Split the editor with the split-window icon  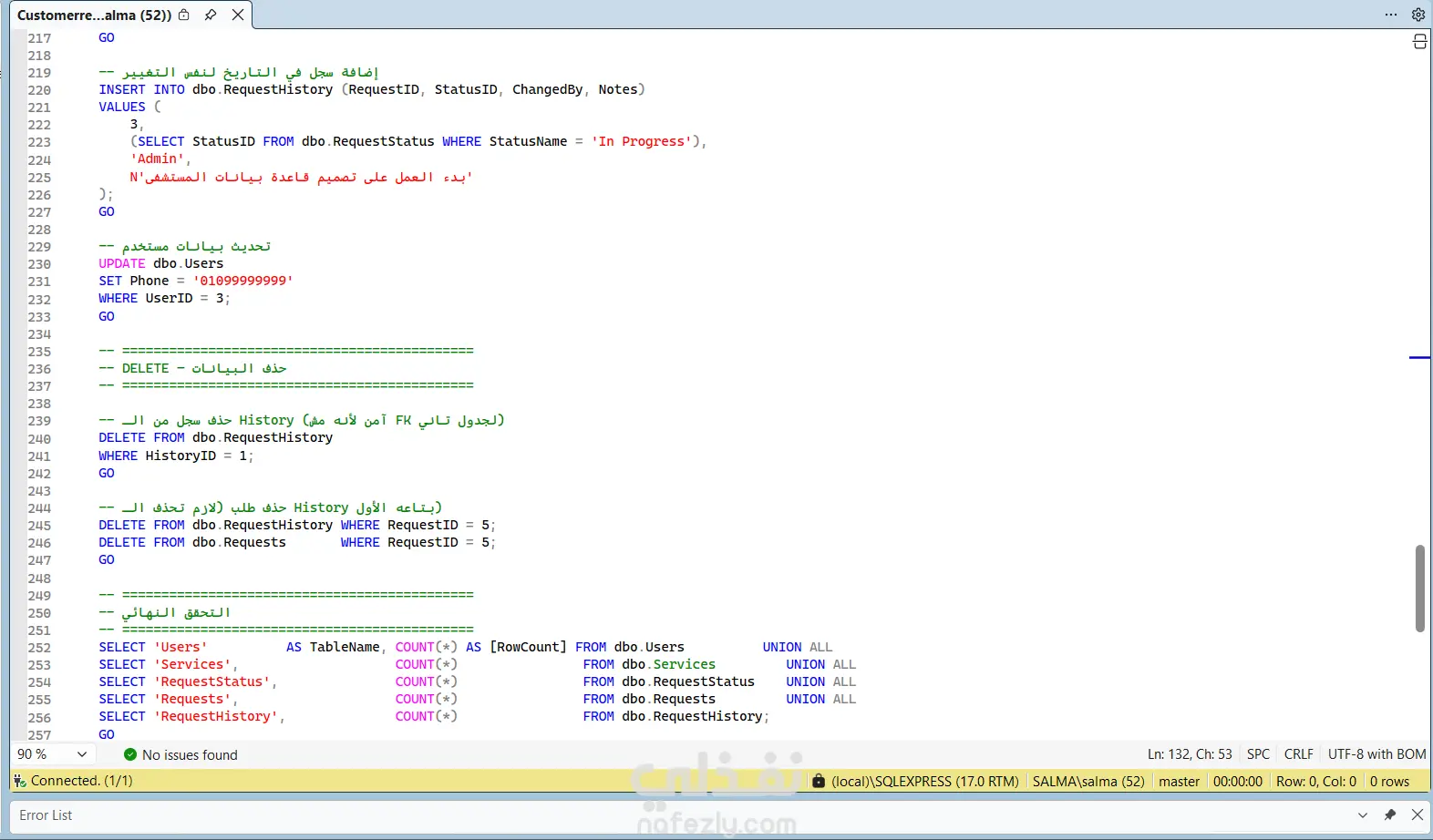click(1419, 41)
